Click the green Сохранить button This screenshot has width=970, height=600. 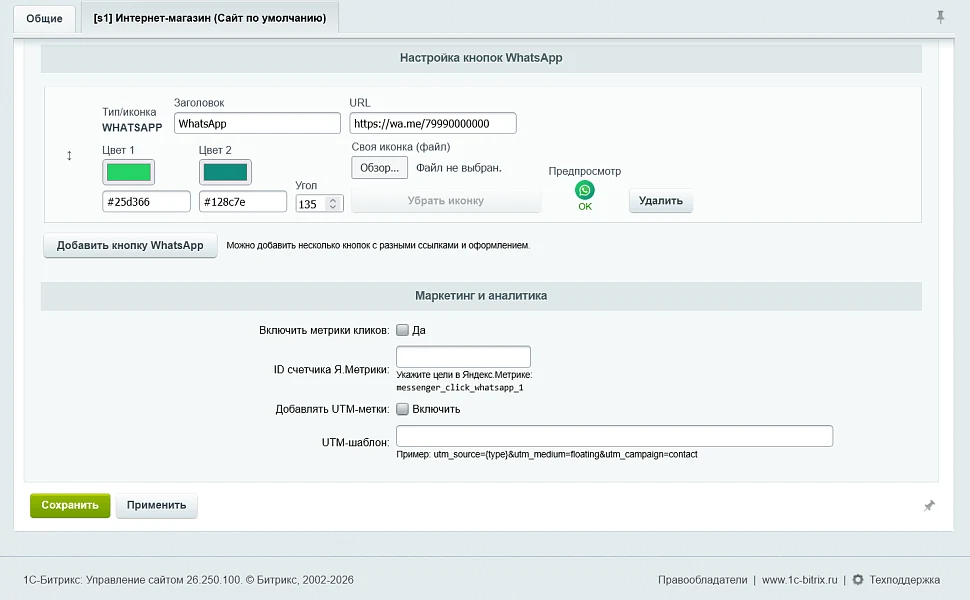point(70,505)
